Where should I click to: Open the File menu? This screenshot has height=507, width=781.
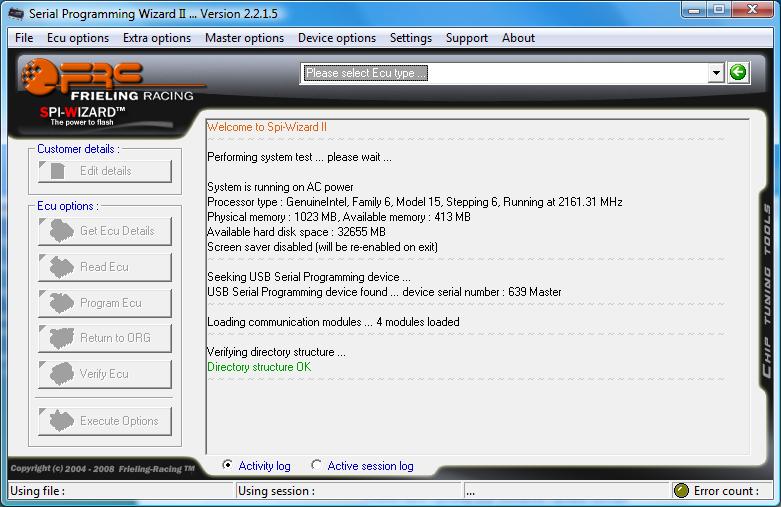click(x=24, y=38)
